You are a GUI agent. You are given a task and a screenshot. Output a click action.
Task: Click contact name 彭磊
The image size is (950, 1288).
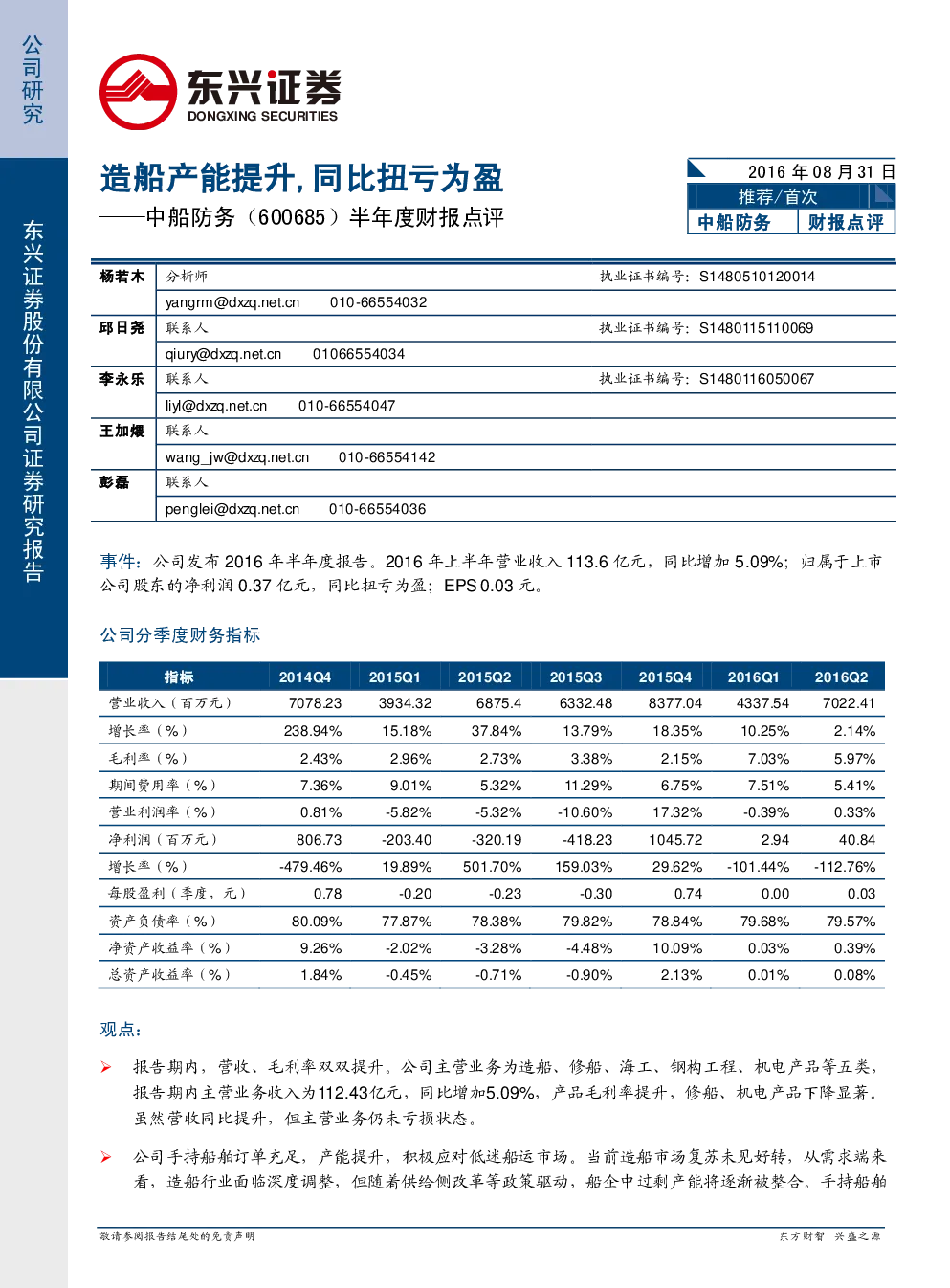point(114,483)
